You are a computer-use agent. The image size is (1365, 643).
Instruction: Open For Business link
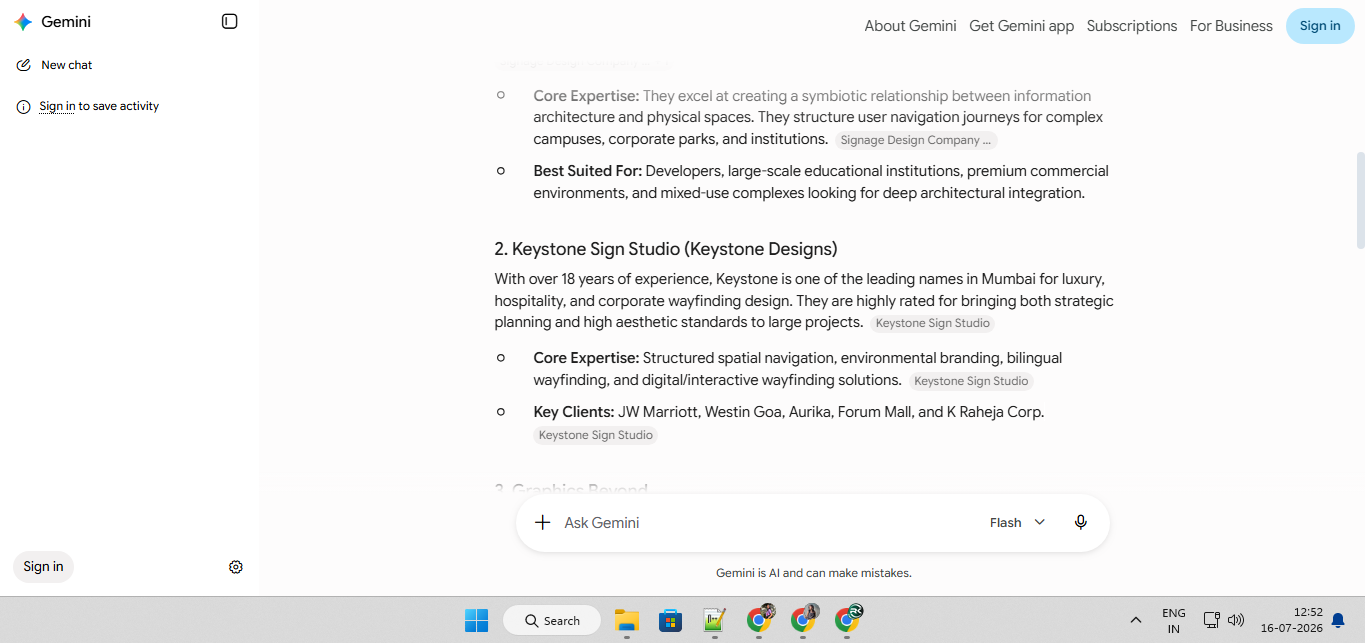coord(1231,26)
